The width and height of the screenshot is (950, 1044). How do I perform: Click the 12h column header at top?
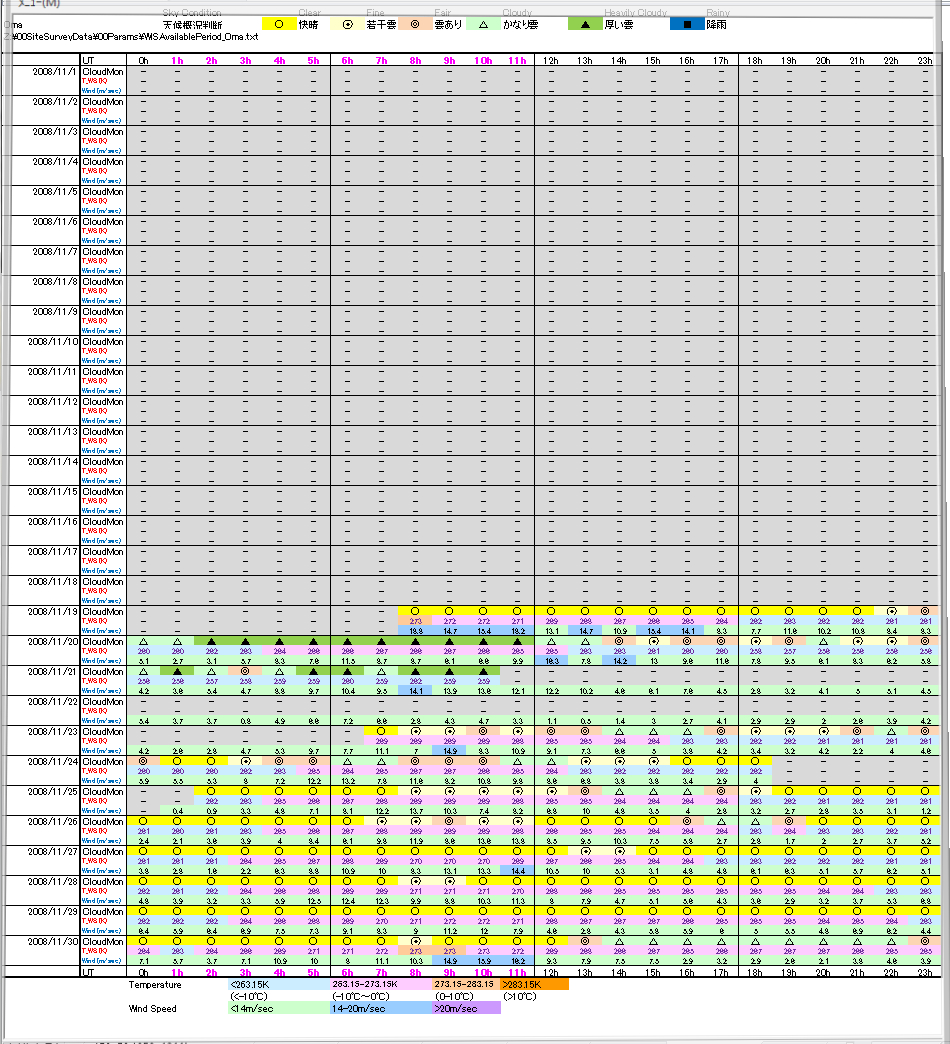click(550, 61)
